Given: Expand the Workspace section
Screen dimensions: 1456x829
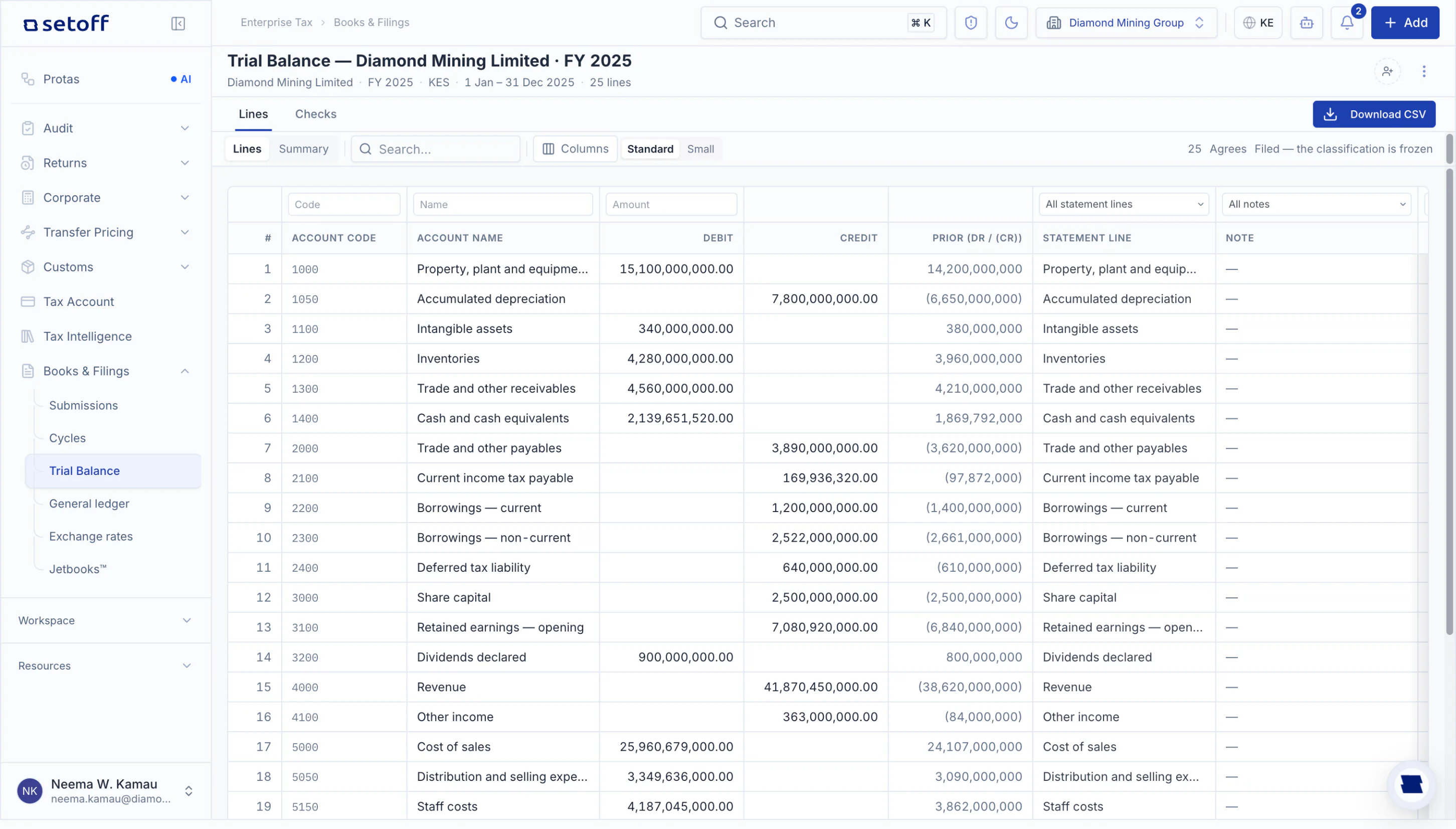Looking at the screenshot, I should click(106, 620).
